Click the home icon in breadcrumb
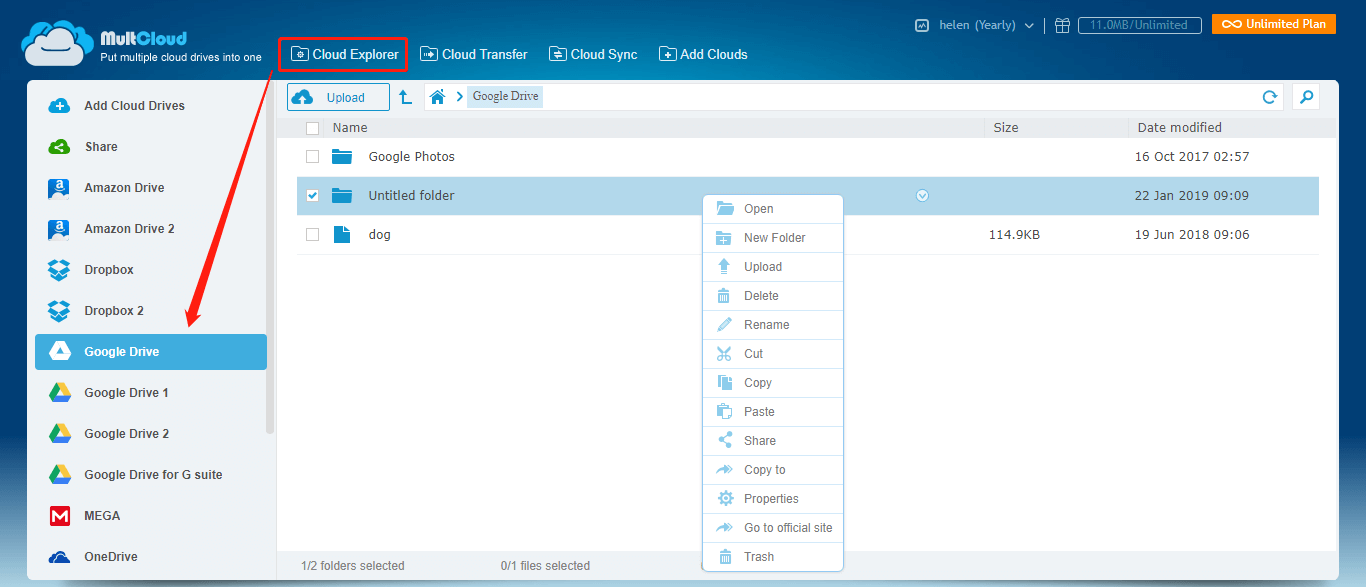Screen dimensions: 1366x587 437,97
